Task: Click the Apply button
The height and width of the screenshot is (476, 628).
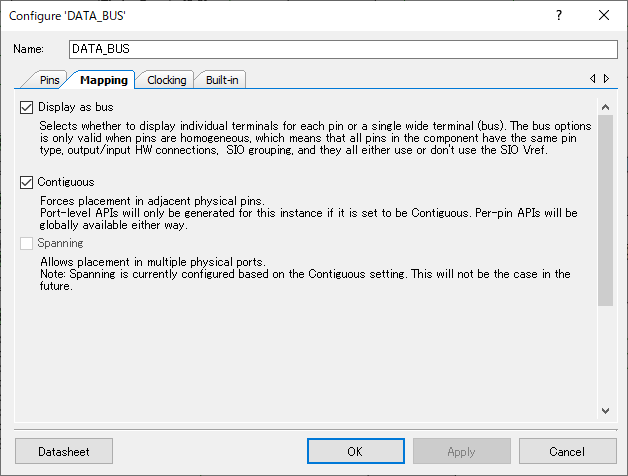Action: 461,451
